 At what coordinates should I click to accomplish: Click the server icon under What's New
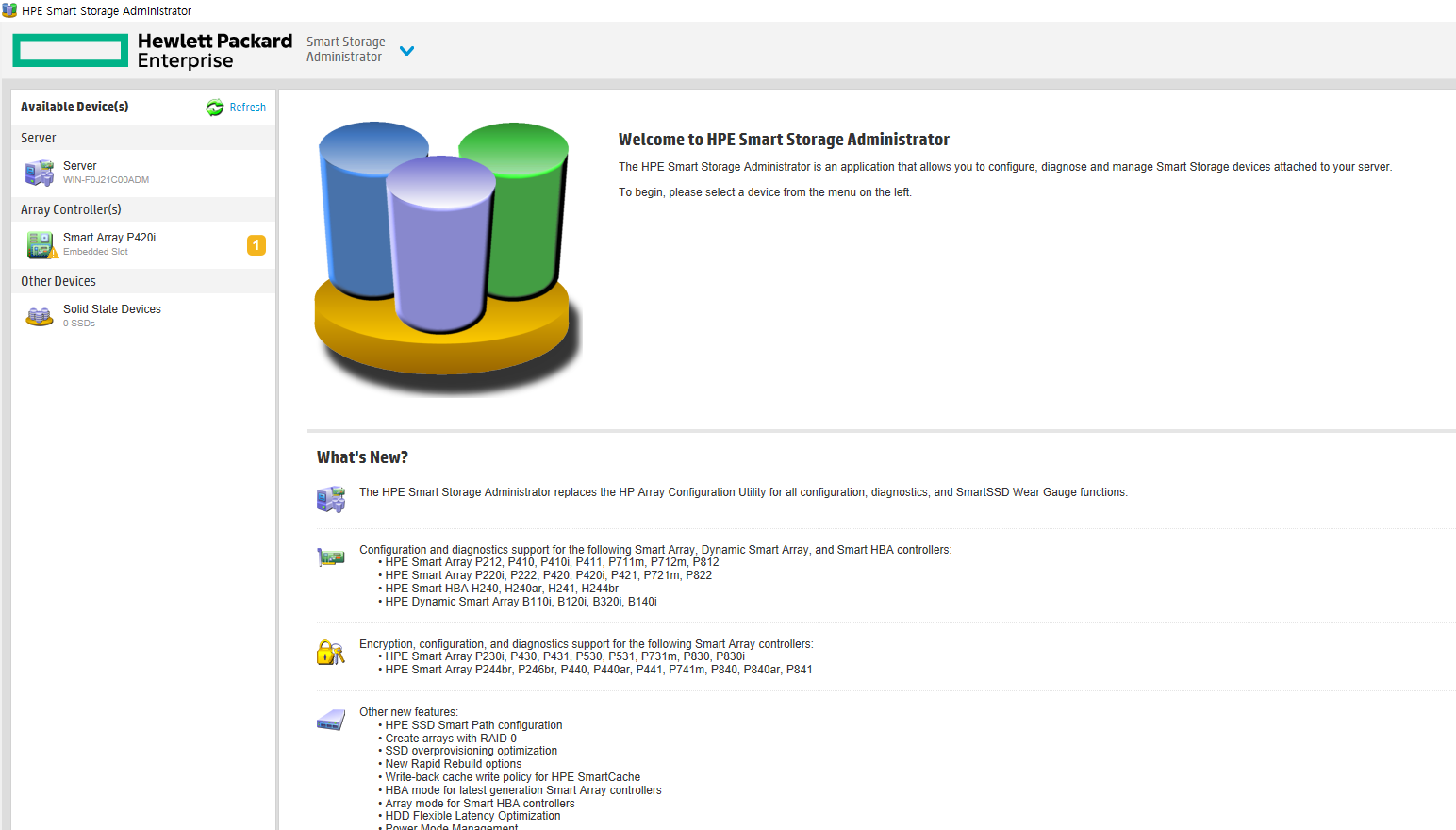pyautogui.click(x=331, y=499)
